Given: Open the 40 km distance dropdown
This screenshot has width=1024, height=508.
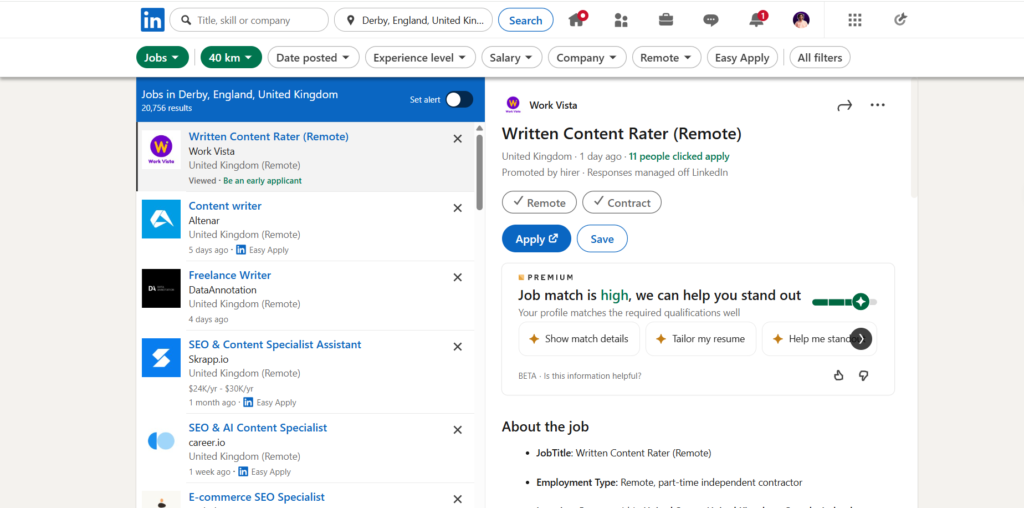Looking at the screenshot, I should coord(231,57).
